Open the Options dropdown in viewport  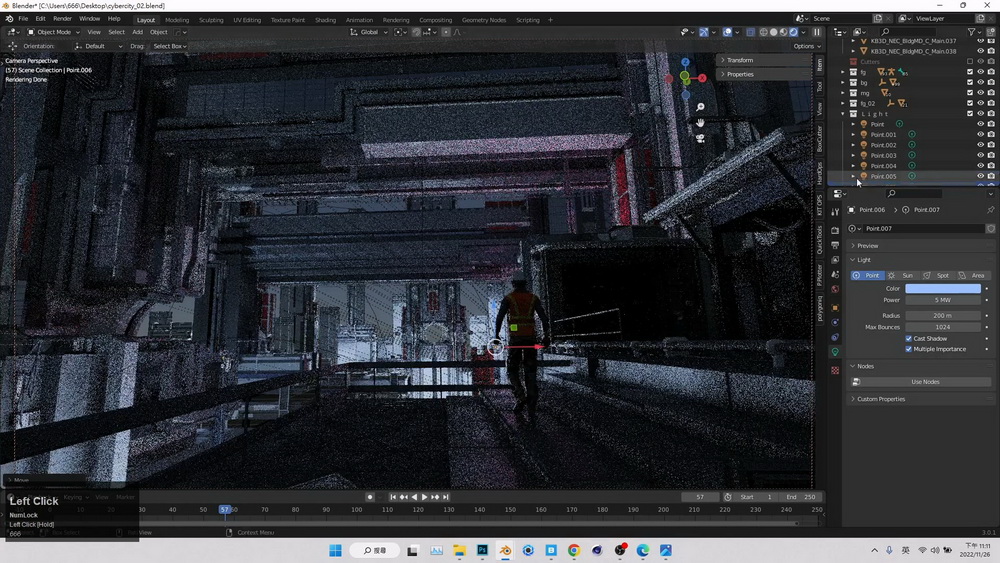coord(807,46)
